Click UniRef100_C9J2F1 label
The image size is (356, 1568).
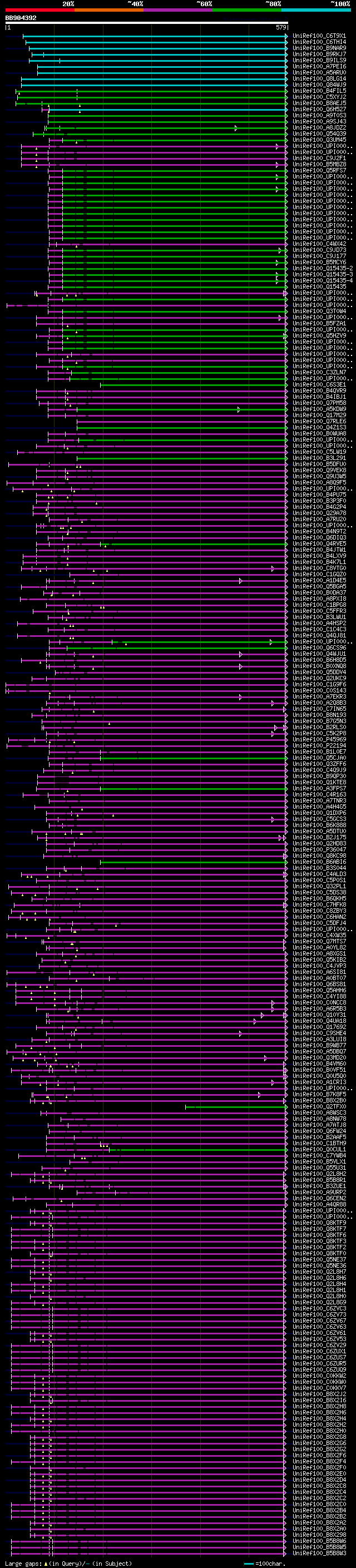[319, 159]
